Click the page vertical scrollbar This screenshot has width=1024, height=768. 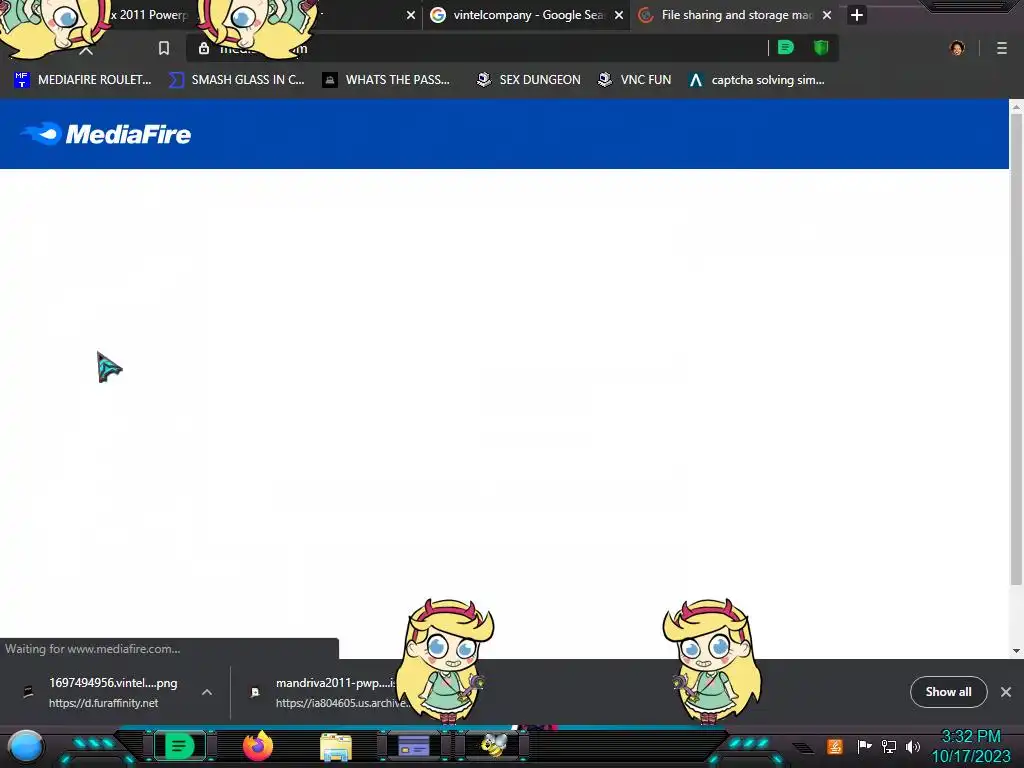(x=1016, y=349)
